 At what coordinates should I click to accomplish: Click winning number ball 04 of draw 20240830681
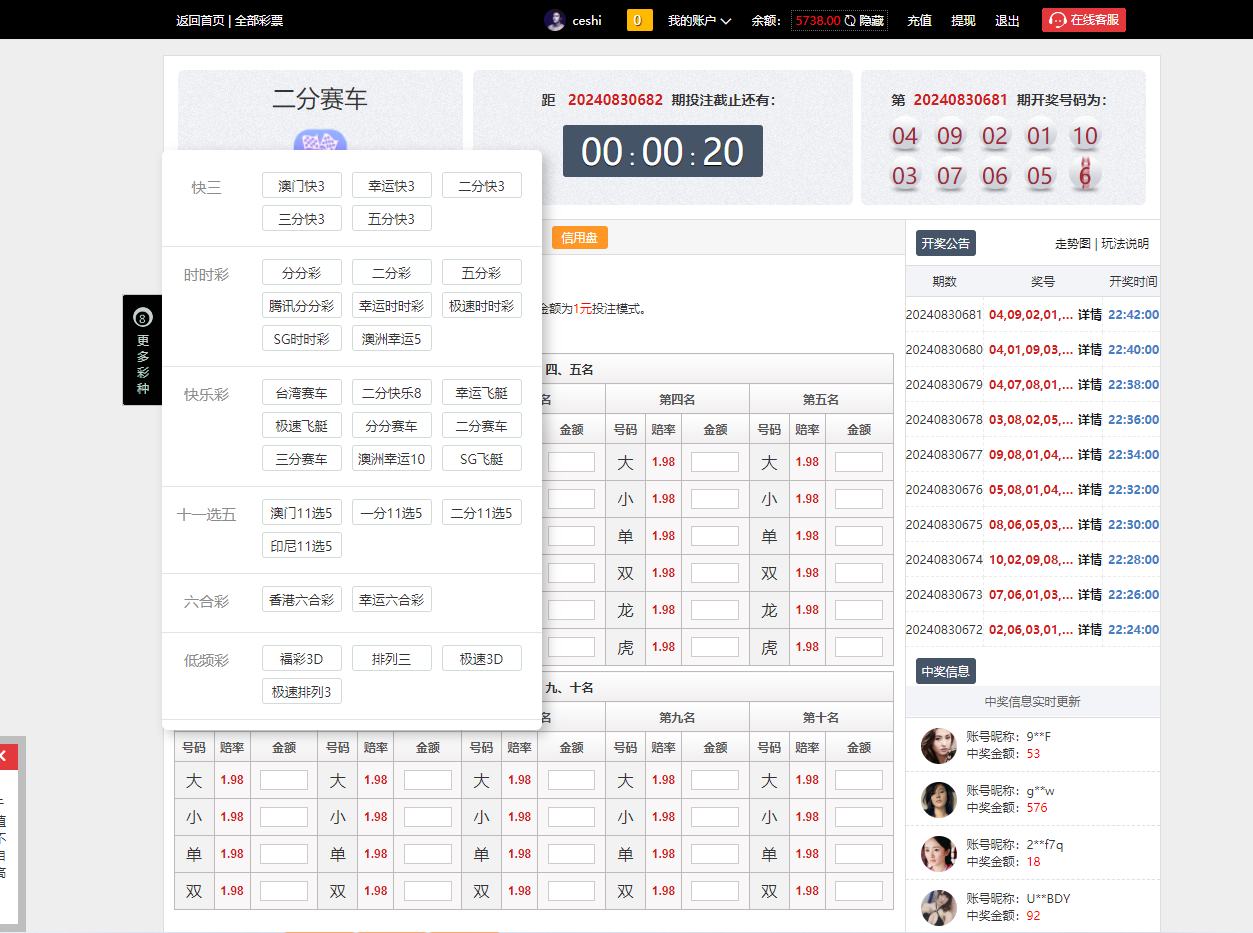coord(904,135)
